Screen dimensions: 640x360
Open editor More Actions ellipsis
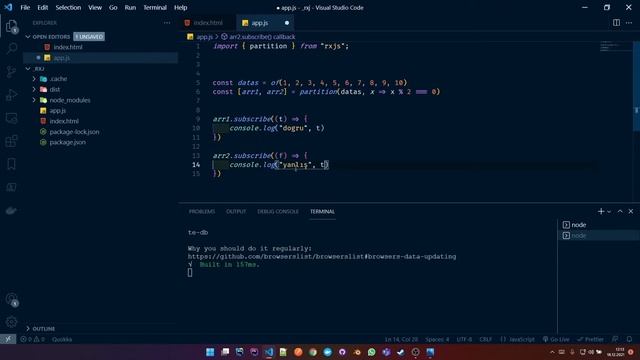[x=629, y=23]
